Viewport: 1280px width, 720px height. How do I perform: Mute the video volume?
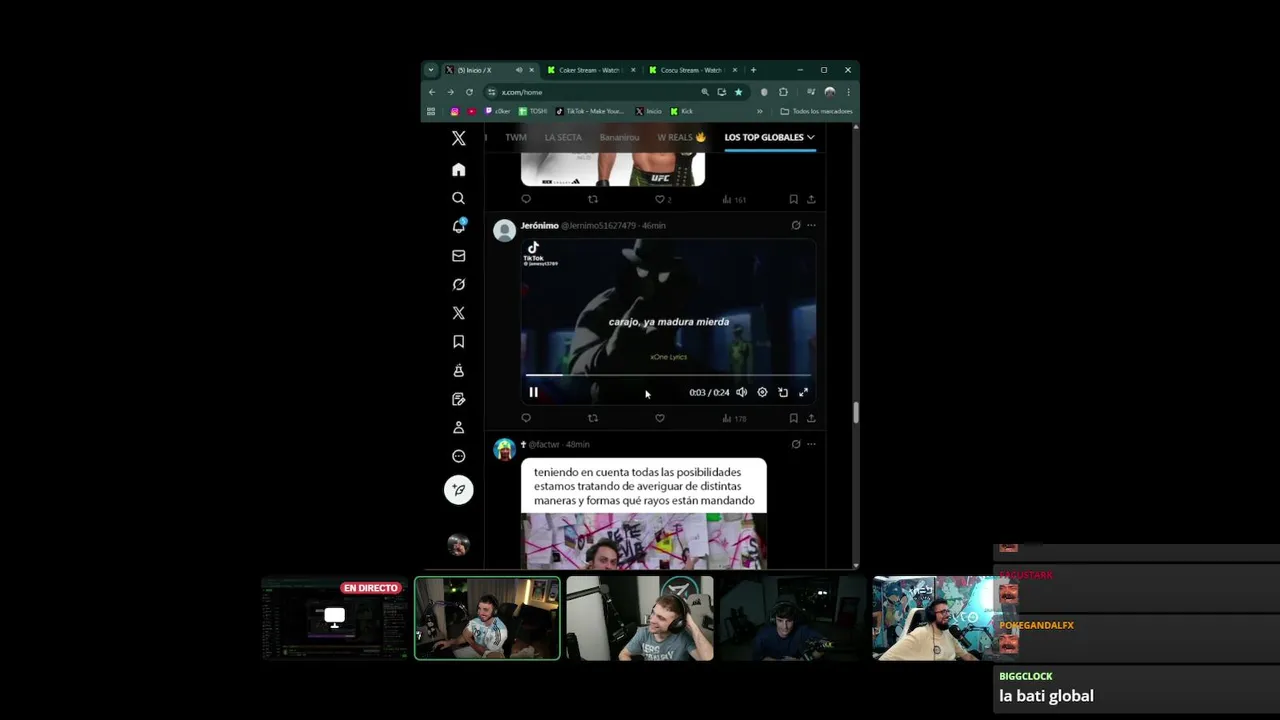tap(741, 392)
